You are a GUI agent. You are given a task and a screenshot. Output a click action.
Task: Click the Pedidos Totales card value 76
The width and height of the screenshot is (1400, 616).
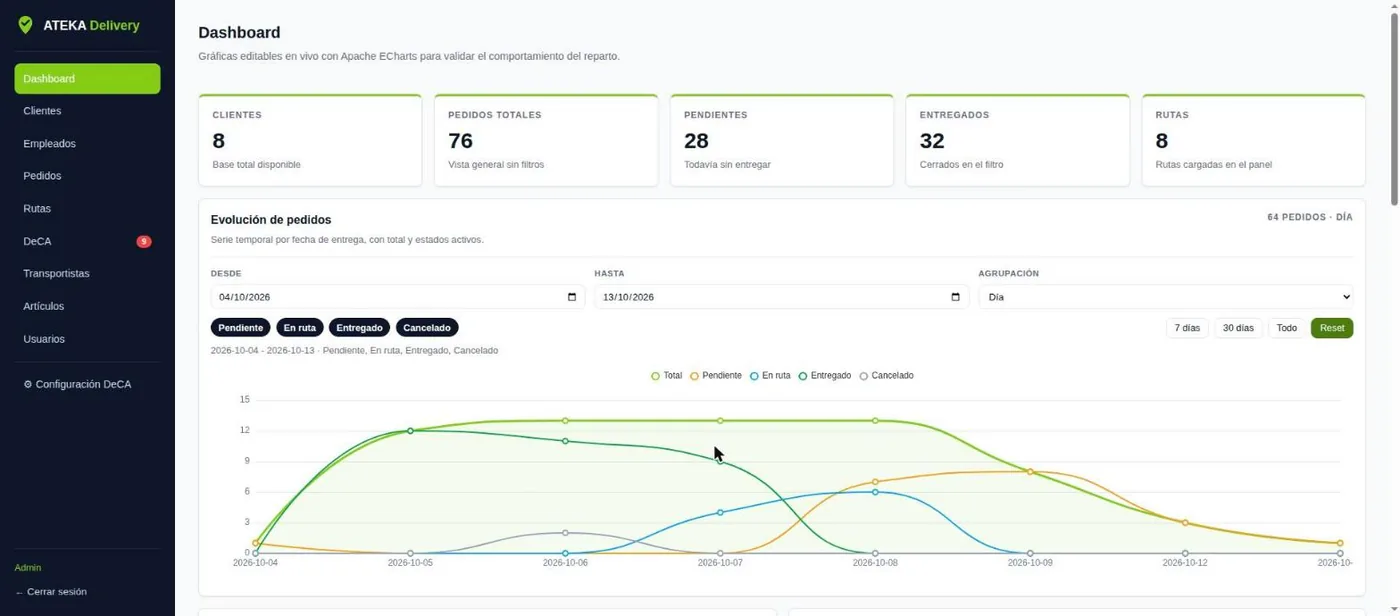point(461,141)
